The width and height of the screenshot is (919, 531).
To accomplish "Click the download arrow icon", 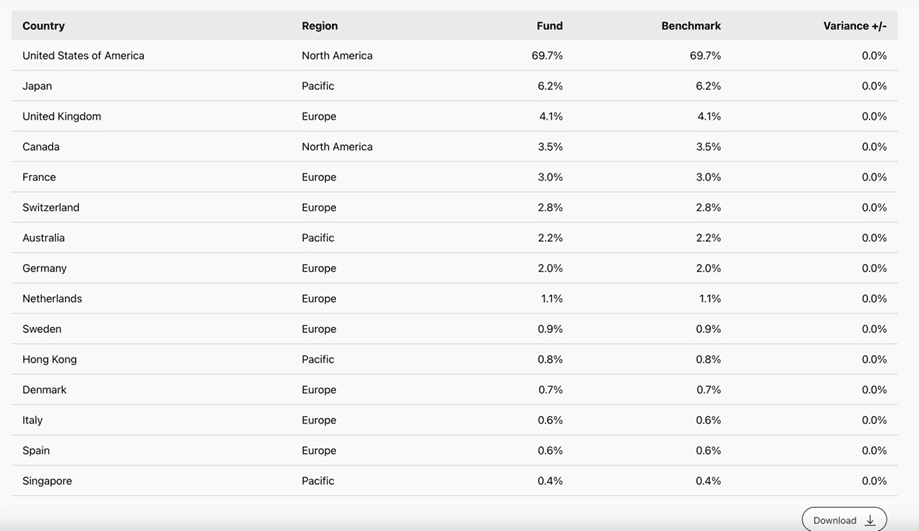I will [870, 520].
